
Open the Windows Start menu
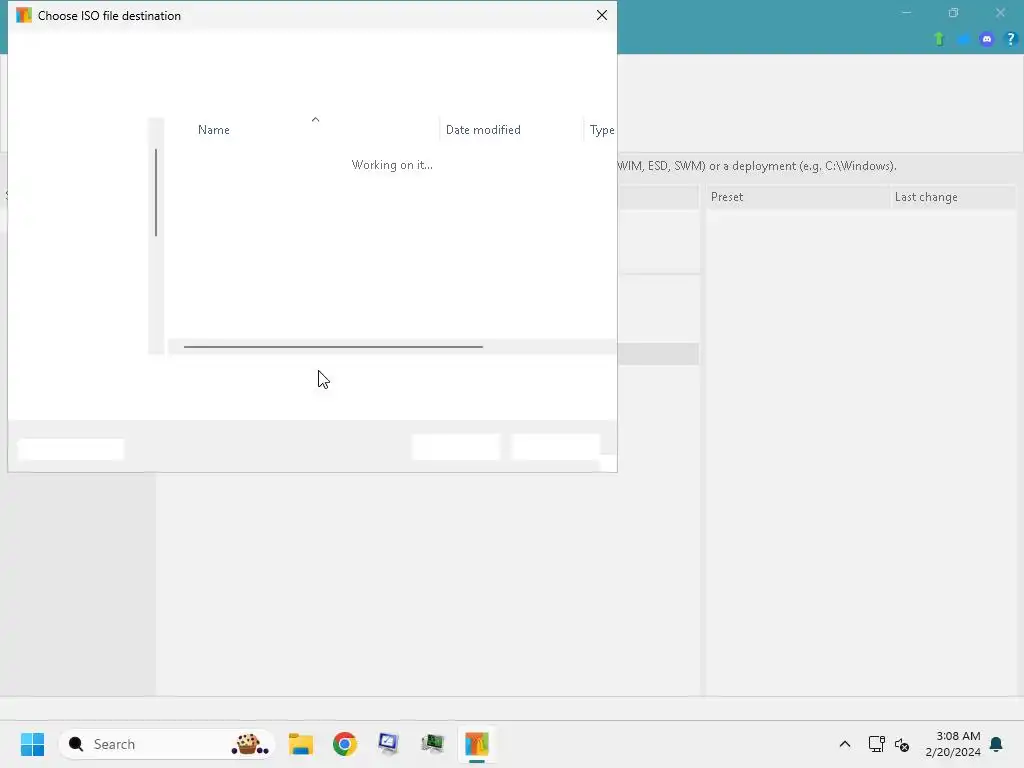32,744
